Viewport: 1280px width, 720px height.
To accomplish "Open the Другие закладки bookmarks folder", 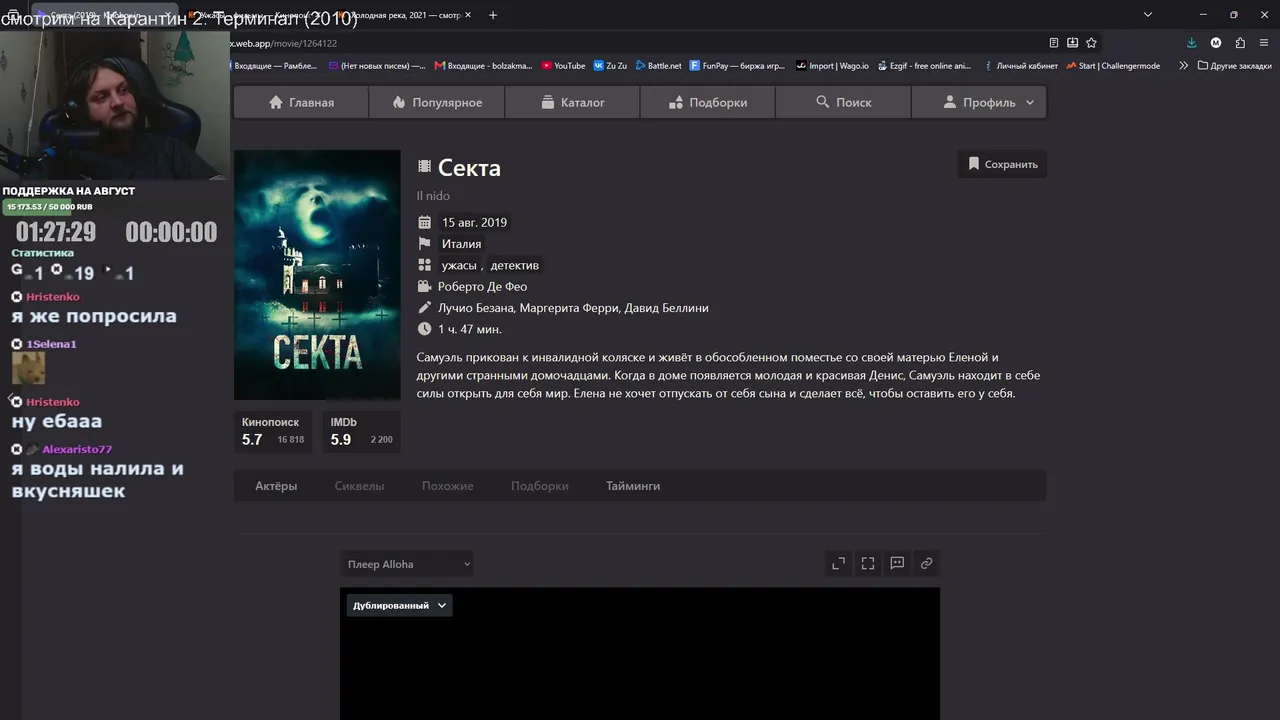I will click(1235, 66).
